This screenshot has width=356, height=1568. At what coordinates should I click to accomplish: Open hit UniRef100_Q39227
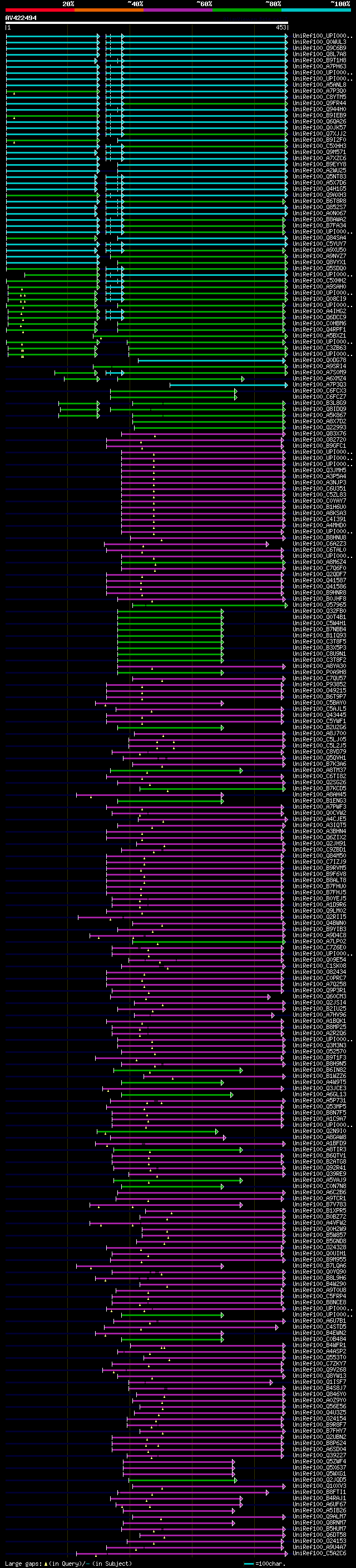point(319,1455)
